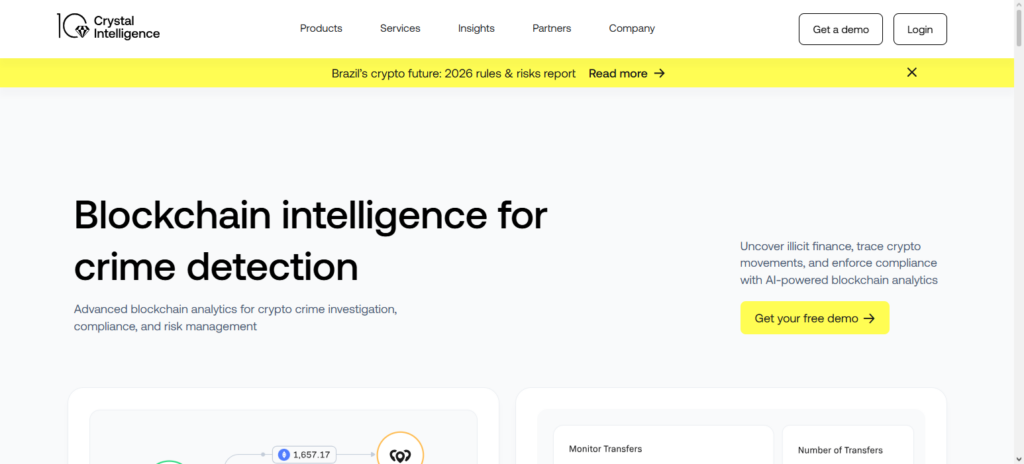1024x464 pixels.
Task: Open the Company menu
Action: [632, 29]
